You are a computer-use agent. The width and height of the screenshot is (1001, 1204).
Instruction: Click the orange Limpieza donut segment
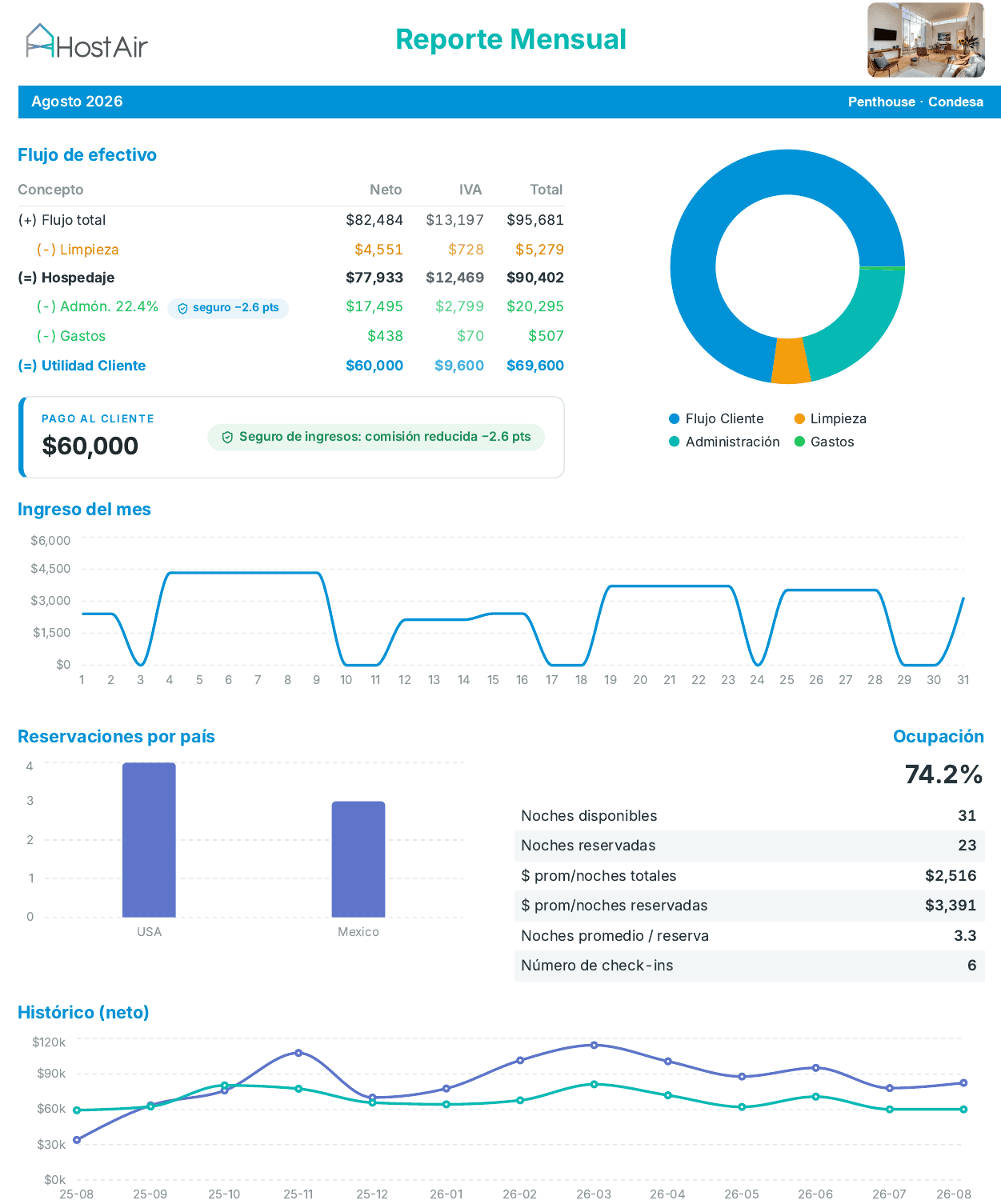click(791, 361)
